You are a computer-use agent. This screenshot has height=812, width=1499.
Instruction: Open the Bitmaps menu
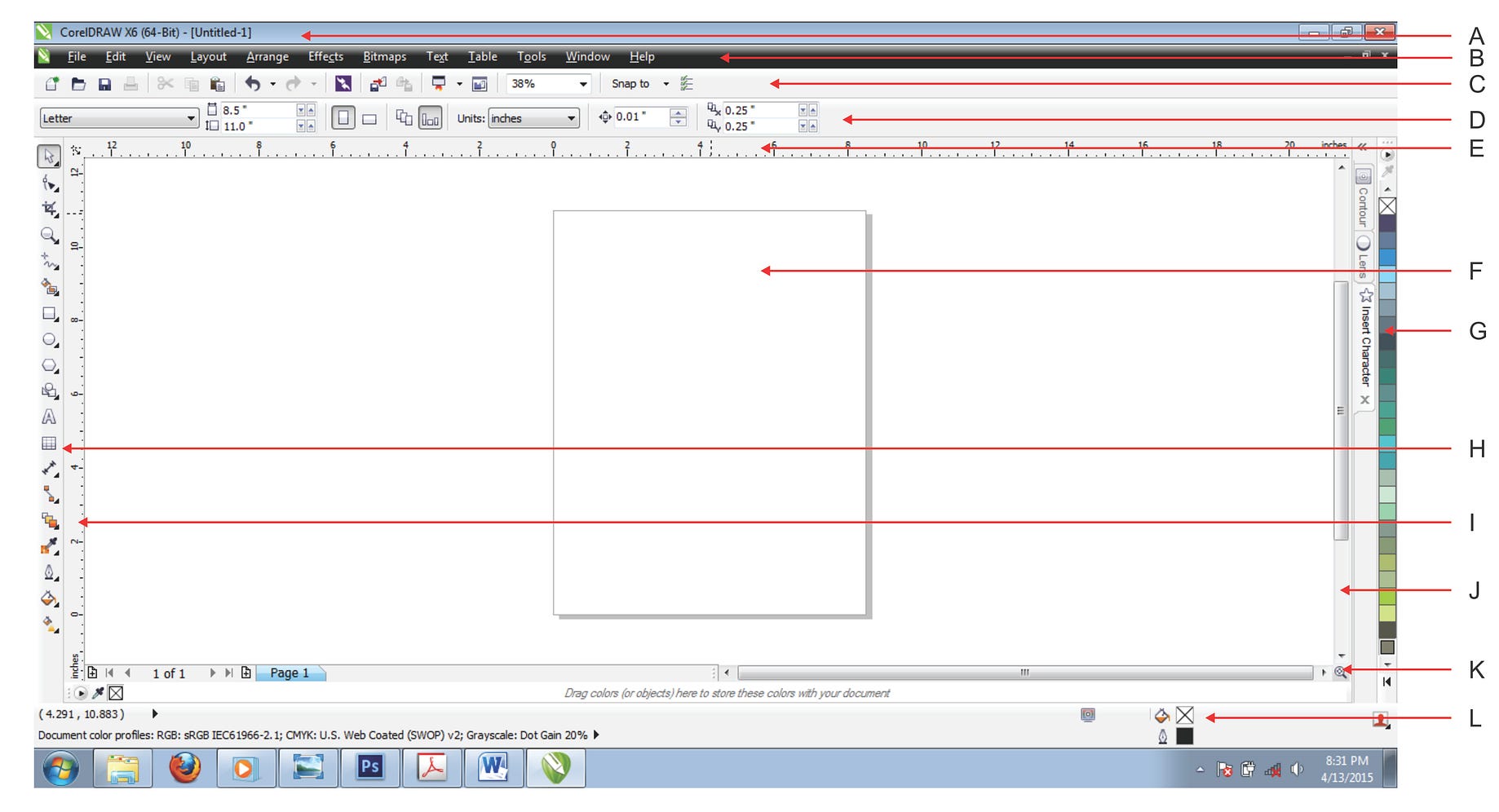click(x=383, y=56)
